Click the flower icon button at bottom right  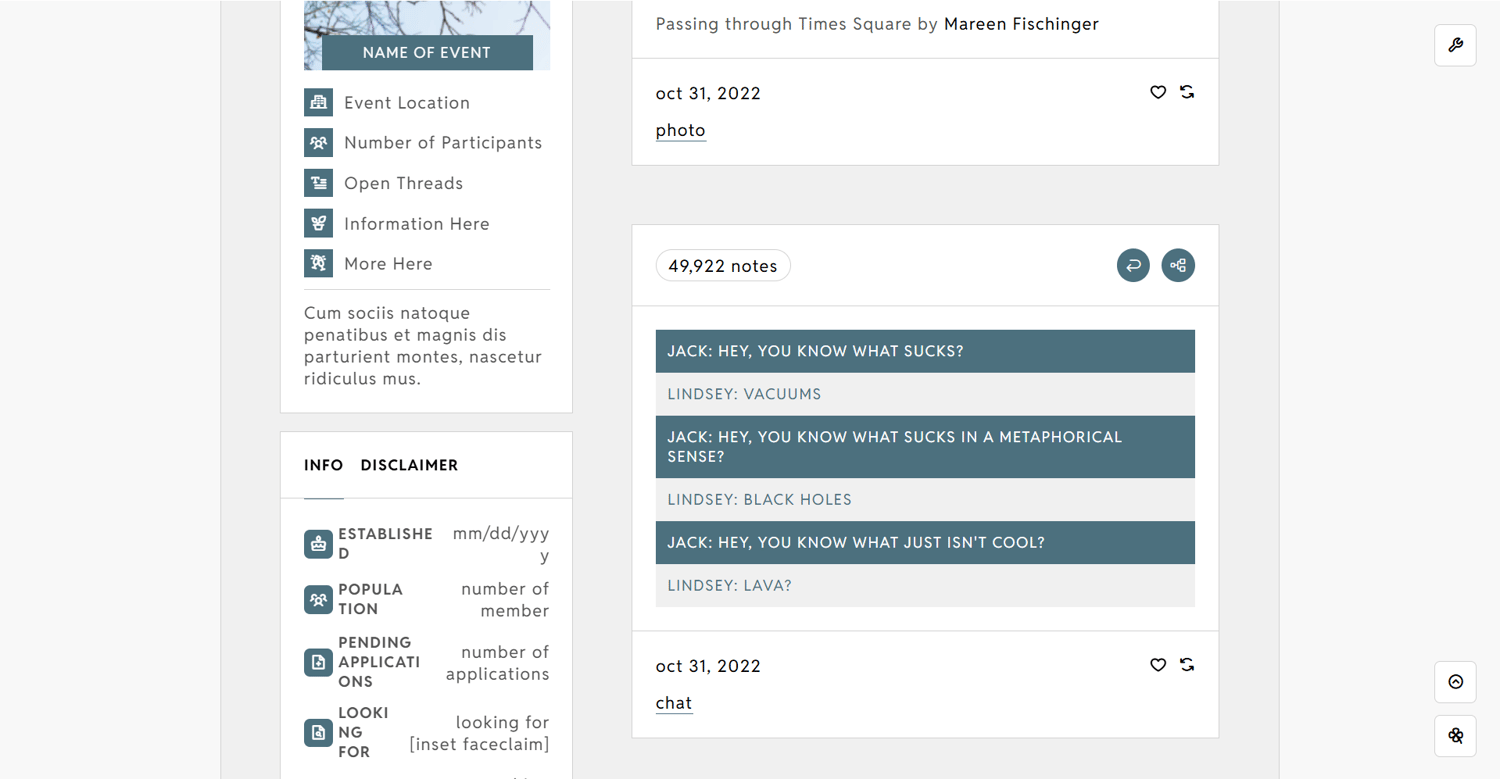point(1455,736)
